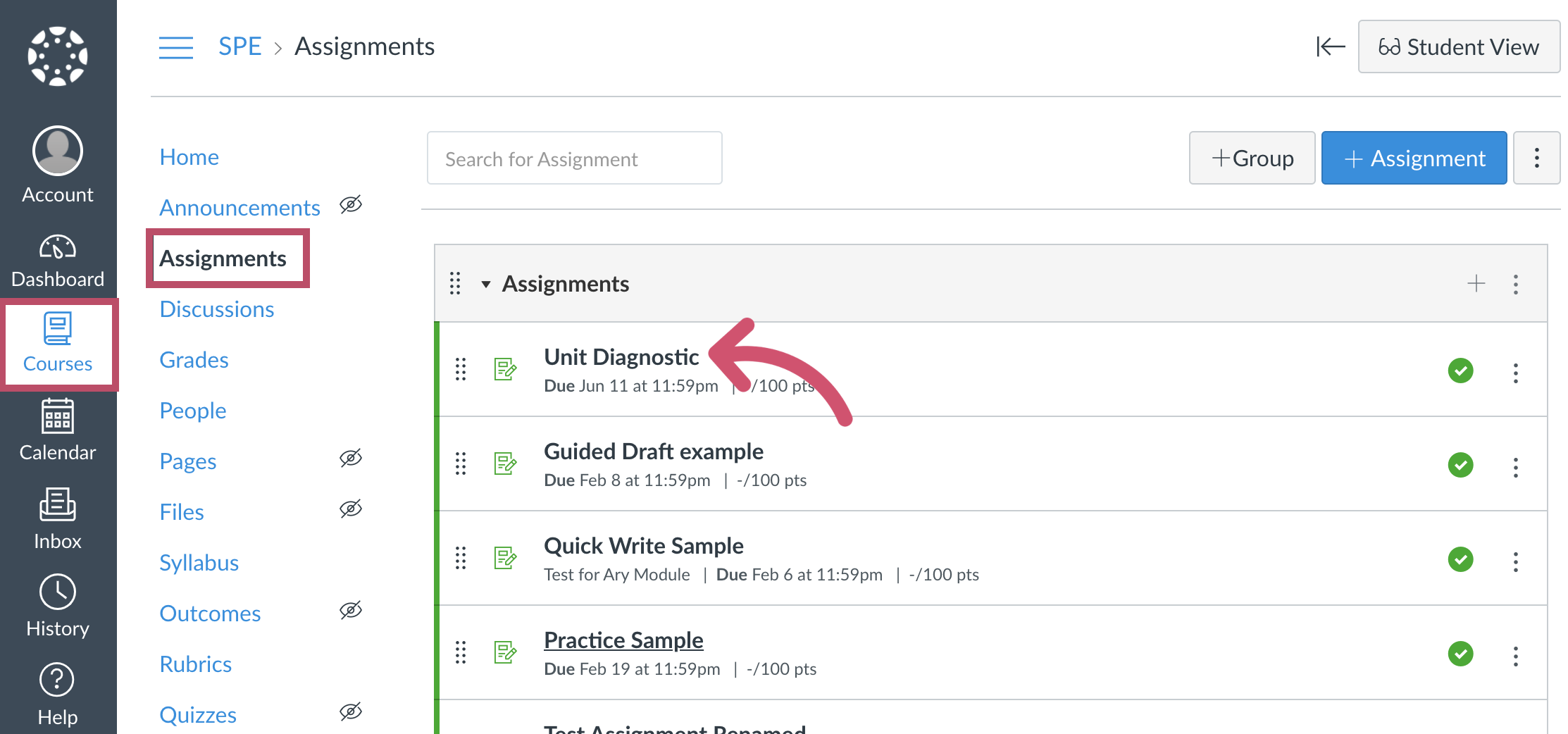The image size is (1568, 734).
Task: Open Outcomes in course navigation
Action: click(x=210, y=614)
